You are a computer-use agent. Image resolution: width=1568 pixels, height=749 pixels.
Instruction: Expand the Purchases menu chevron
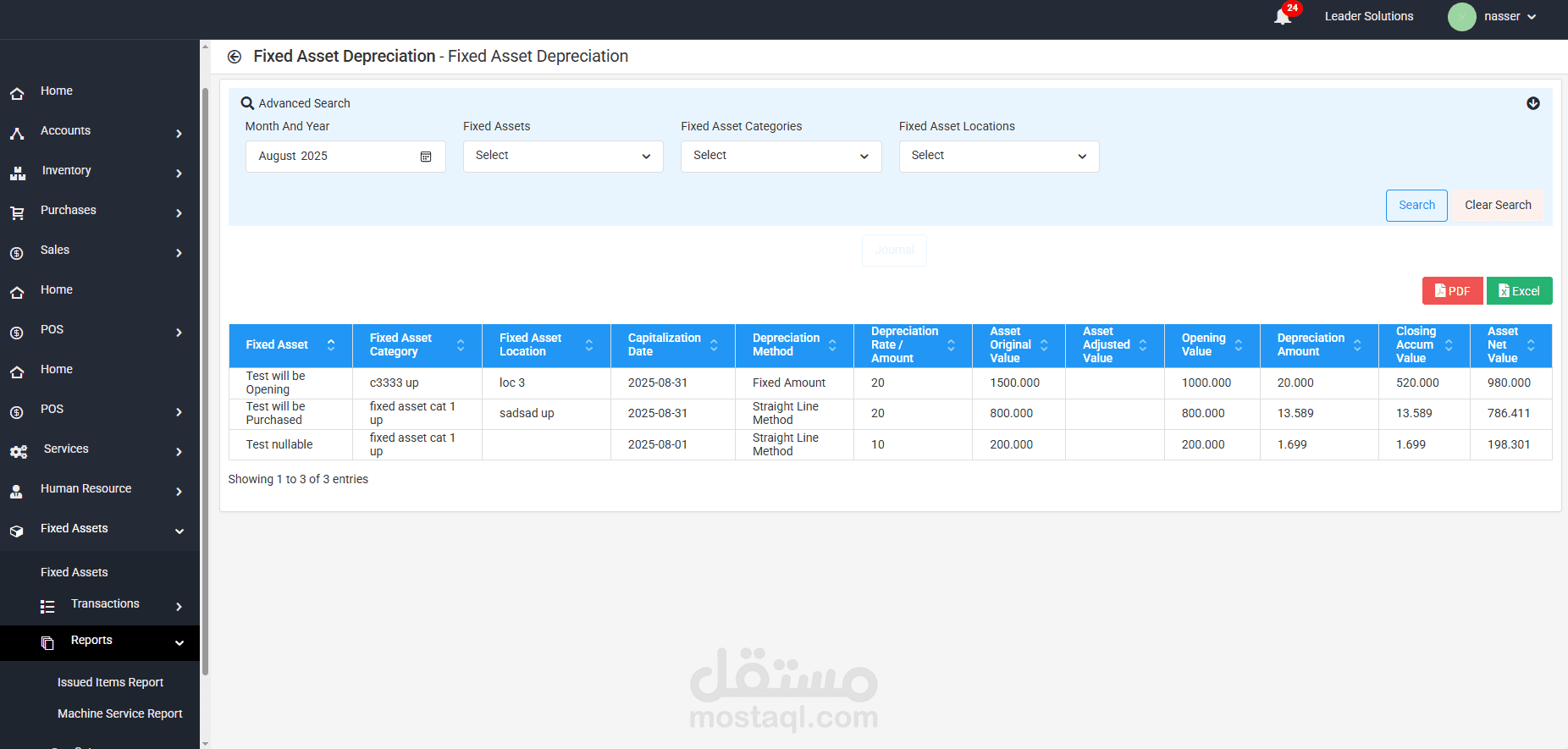pos(179,213)
